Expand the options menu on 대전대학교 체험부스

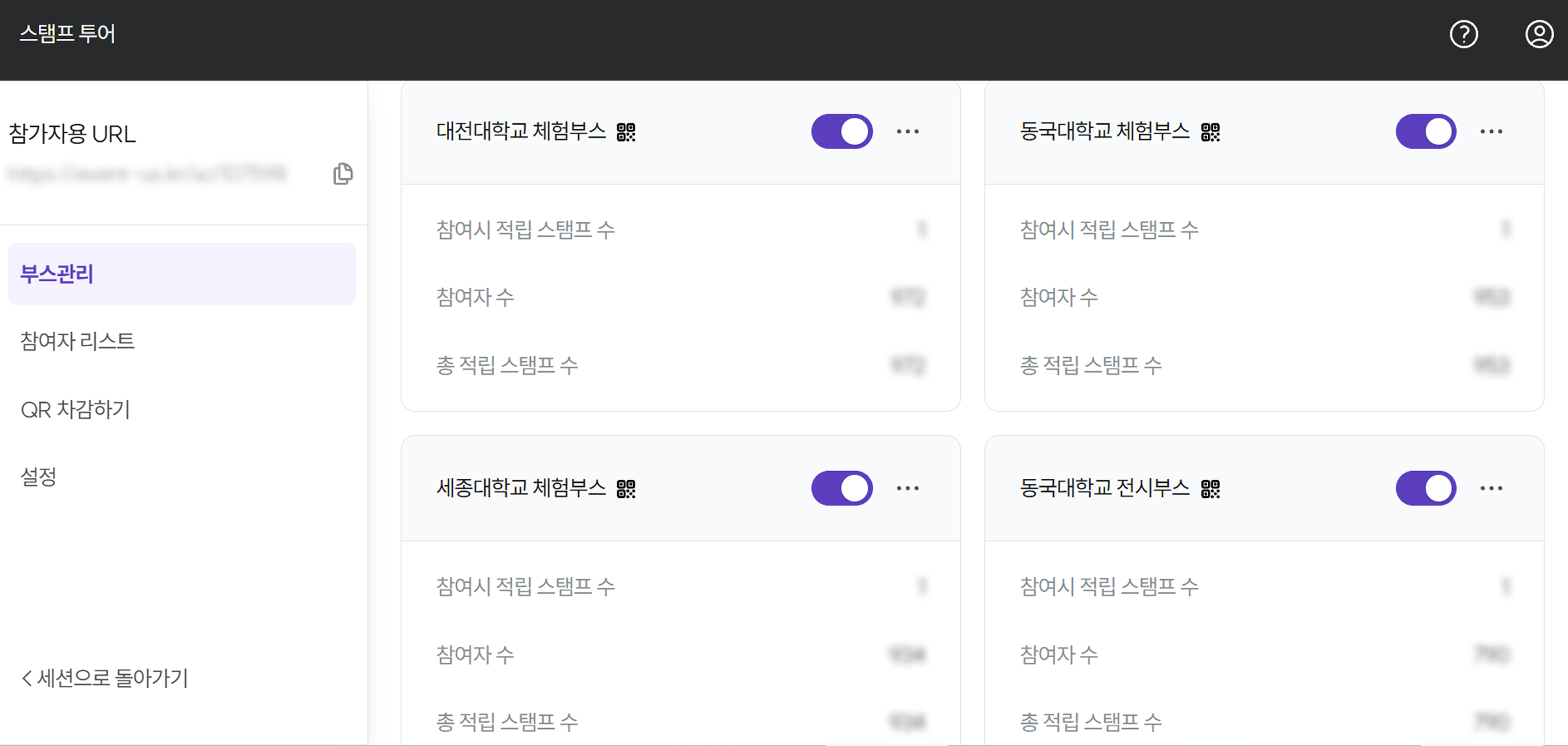click(x=908, y=131)
